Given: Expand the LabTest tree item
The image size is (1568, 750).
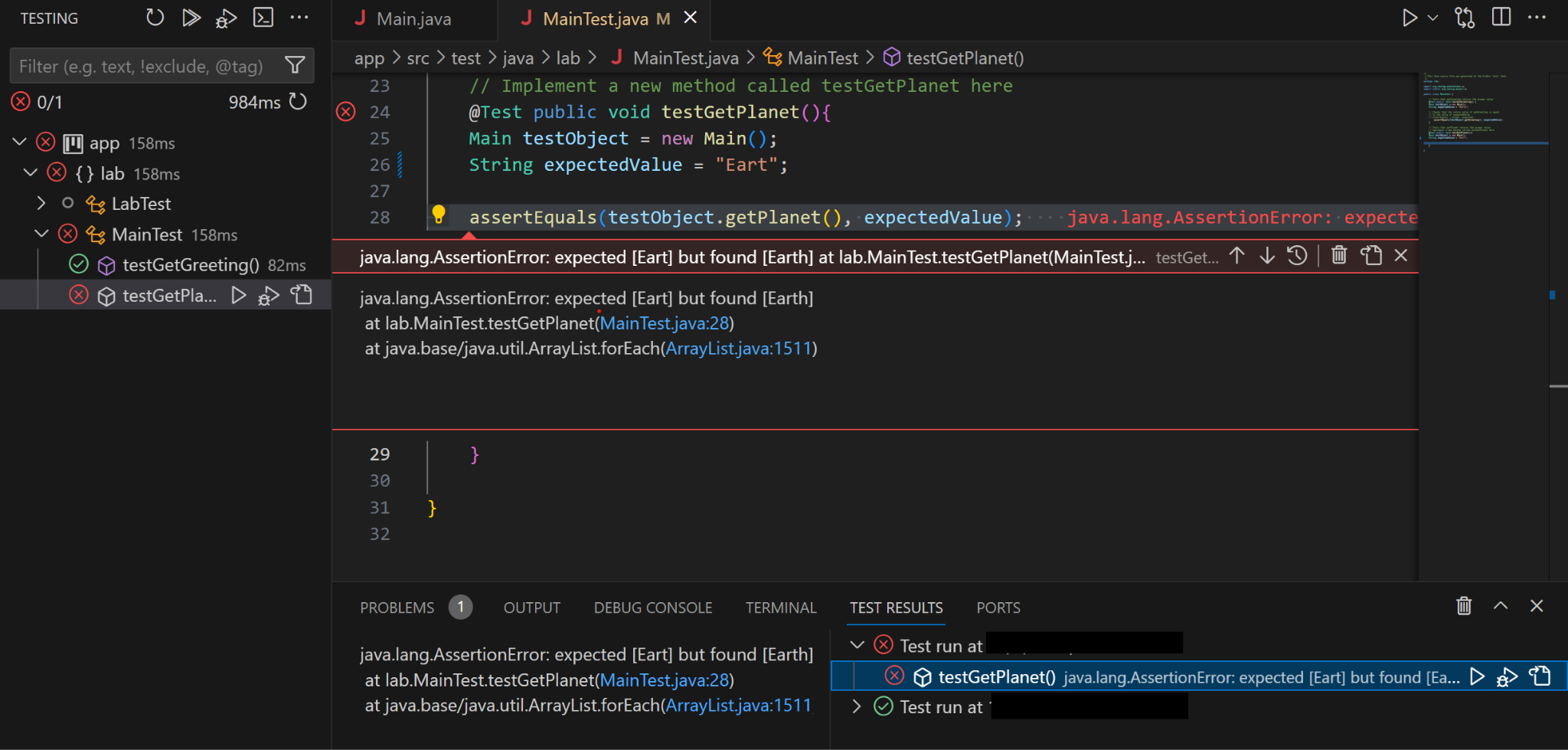Looking at the screenshot, I should (x=41, y=203).
